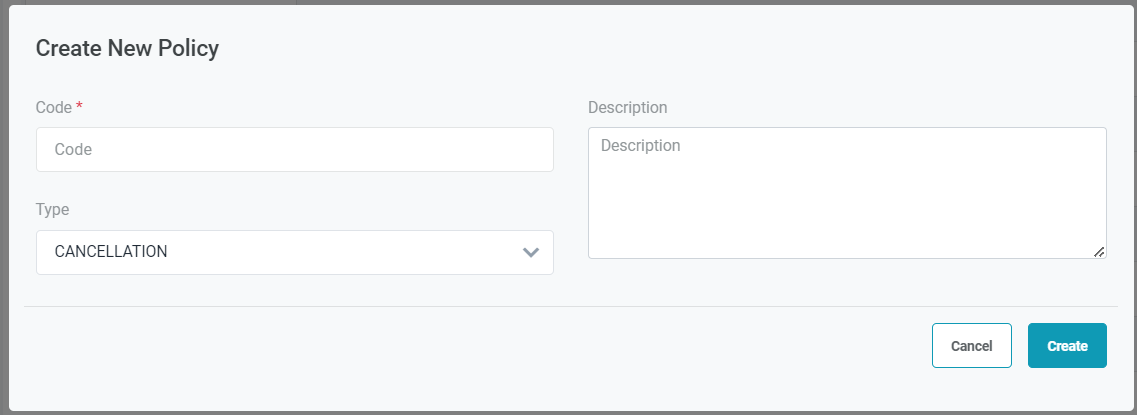This screenshot has height=415, width=1137.
Task: Click the chevron arrow in Type dropdown
Action: (x=531, y=252)
